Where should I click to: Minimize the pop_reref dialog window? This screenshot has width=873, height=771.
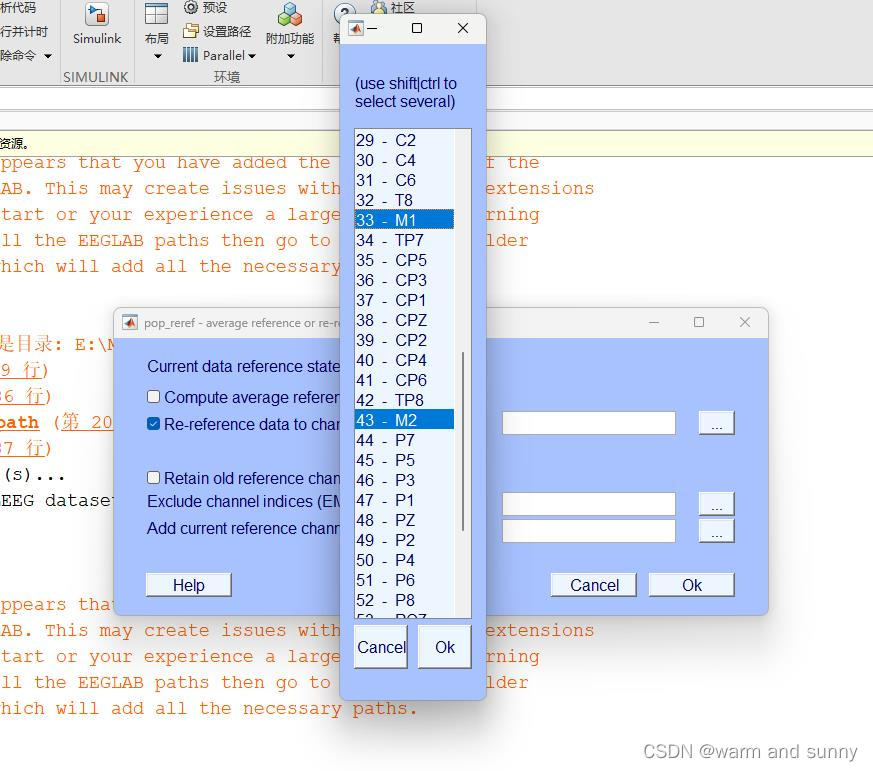tap(654, 322)
